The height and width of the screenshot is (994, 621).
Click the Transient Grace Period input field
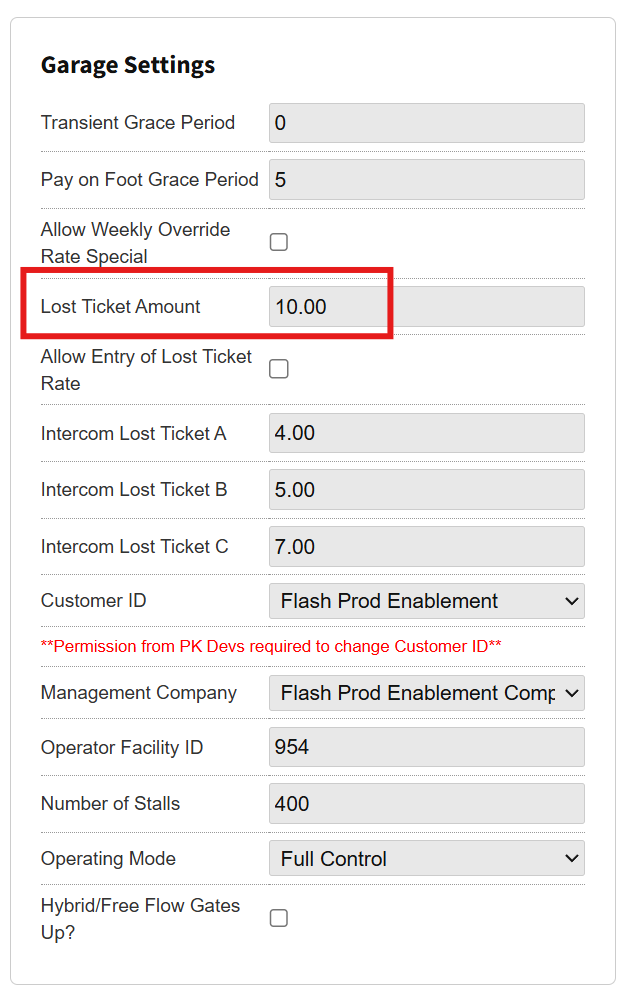click(426, 123)
